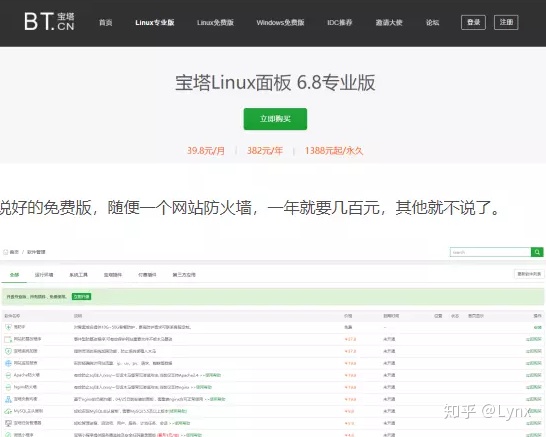
Task: Click the green 立即购买 button
Action: tap(275, 119)
